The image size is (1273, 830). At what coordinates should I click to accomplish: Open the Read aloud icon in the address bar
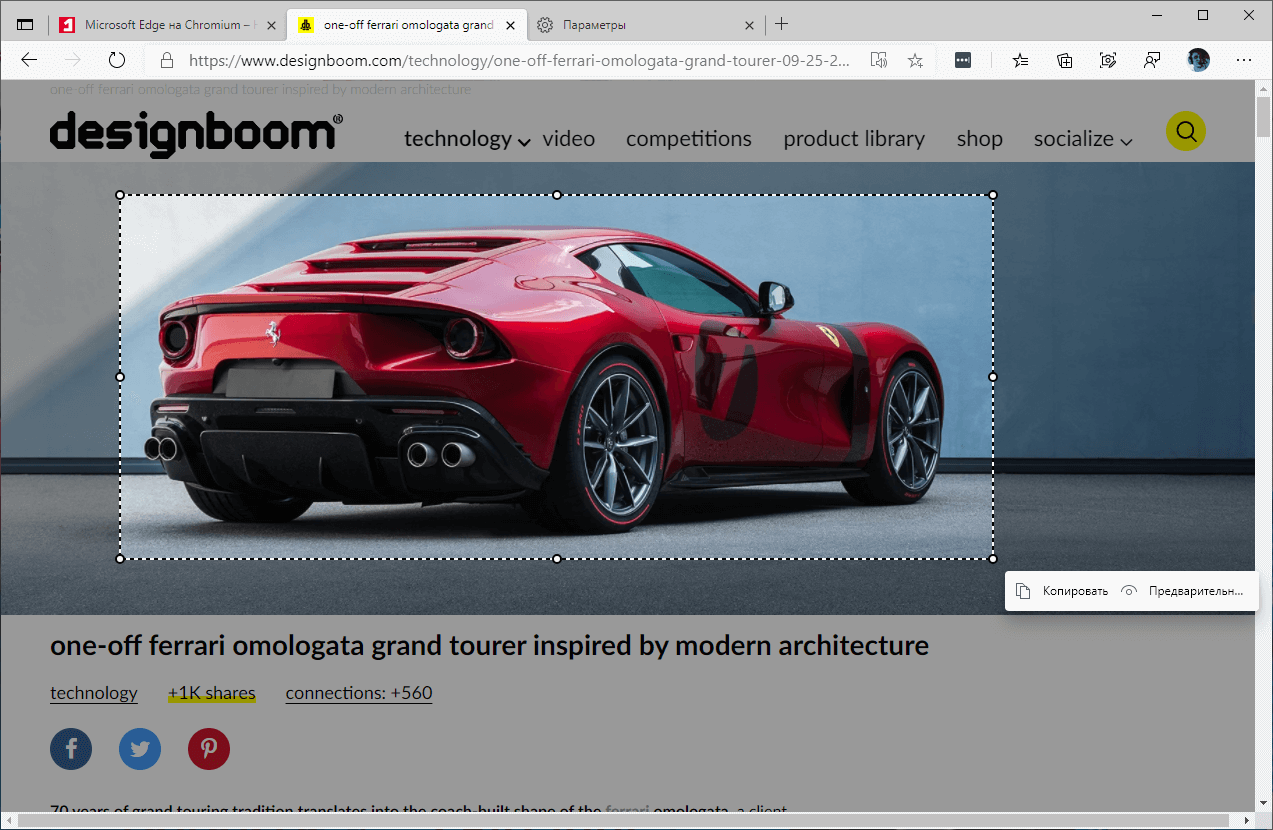click(x=879, y=60)
